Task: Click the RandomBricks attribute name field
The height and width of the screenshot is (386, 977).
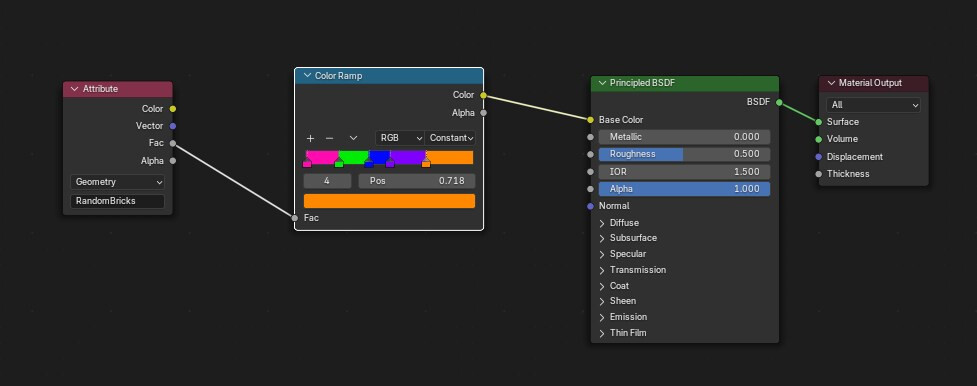Action: tap(117, 201)
